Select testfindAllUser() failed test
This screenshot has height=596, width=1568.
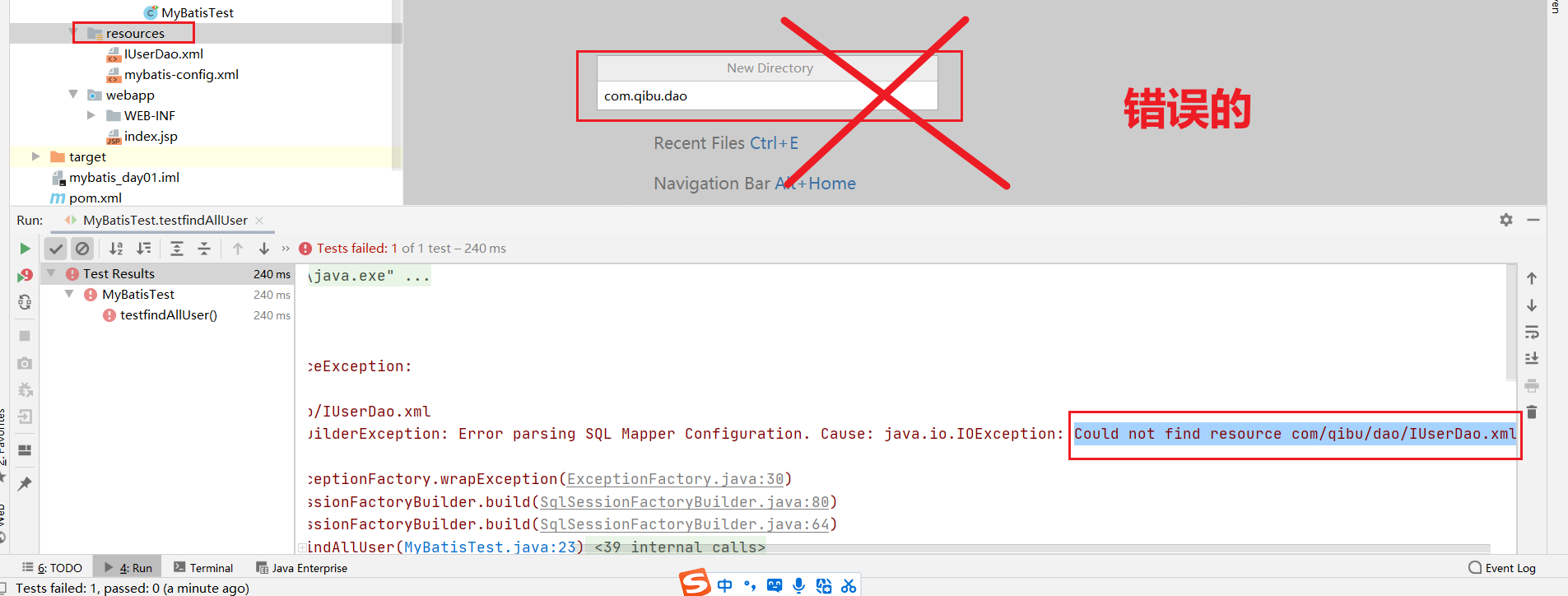169,315
